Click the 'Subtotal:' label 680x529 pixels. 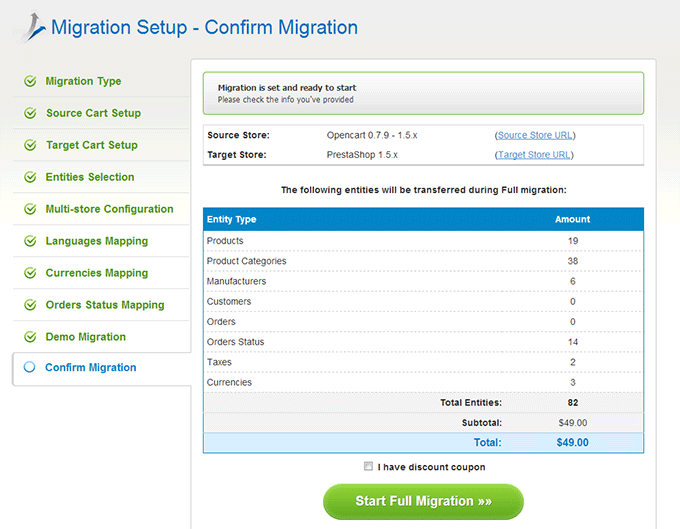point(482,423)
